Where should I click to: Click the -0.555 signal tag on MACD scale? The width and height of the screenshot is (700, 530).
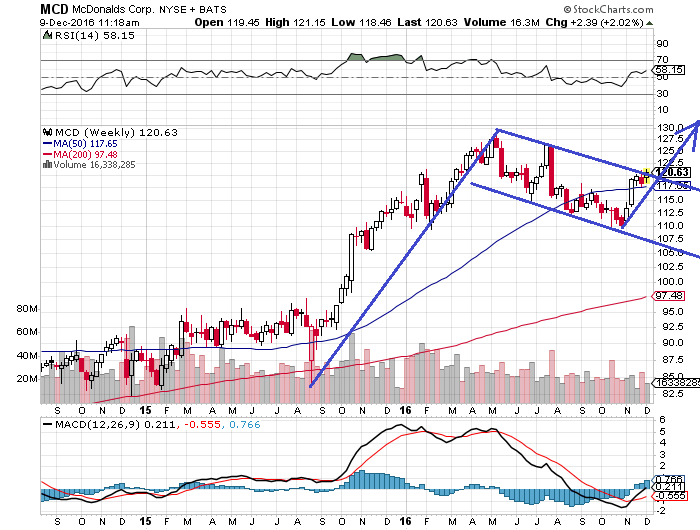pos(669,496)
